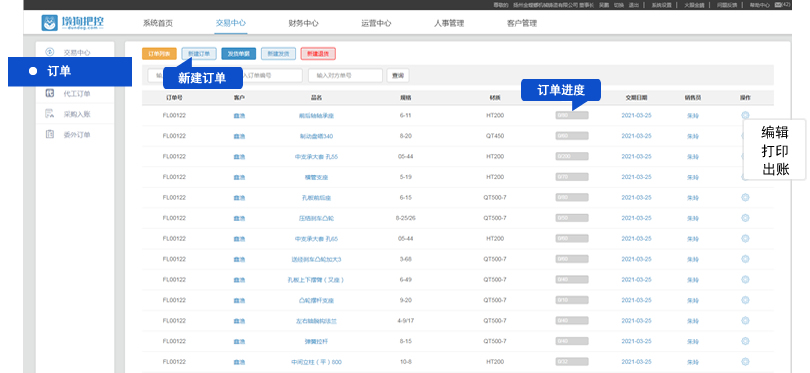
Task: Click the gear icon in the 3-68 row
Action: (x=745, y=259)
